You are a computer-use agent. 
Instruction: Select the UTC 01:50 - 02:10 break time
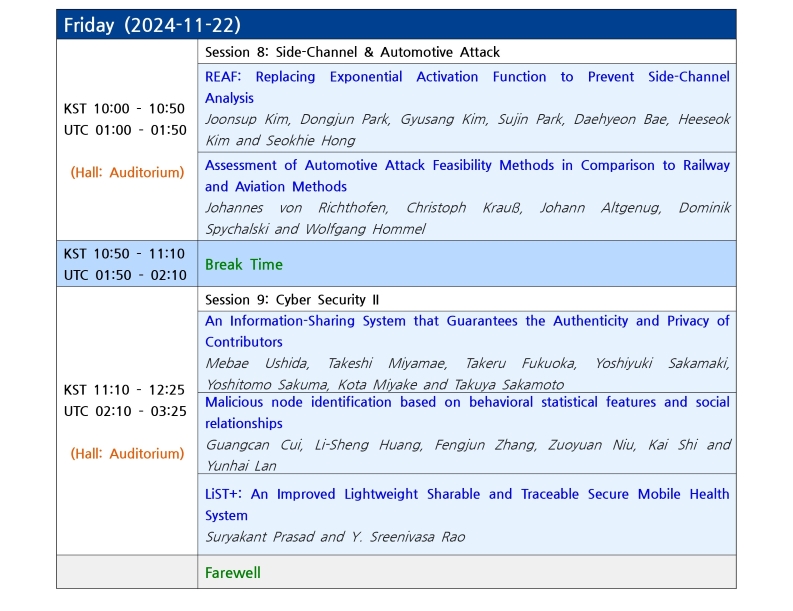(x=125, y=275)
